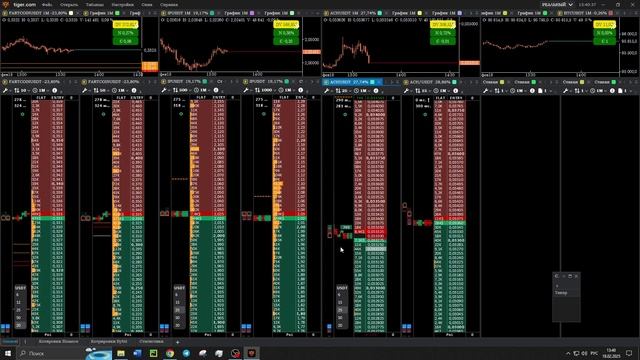The height and width of the screenshot is (360, 640).
Task: Select USDT volume 25 in ACHUSDT 27,74% panel
Action: [x=341, y=310]
